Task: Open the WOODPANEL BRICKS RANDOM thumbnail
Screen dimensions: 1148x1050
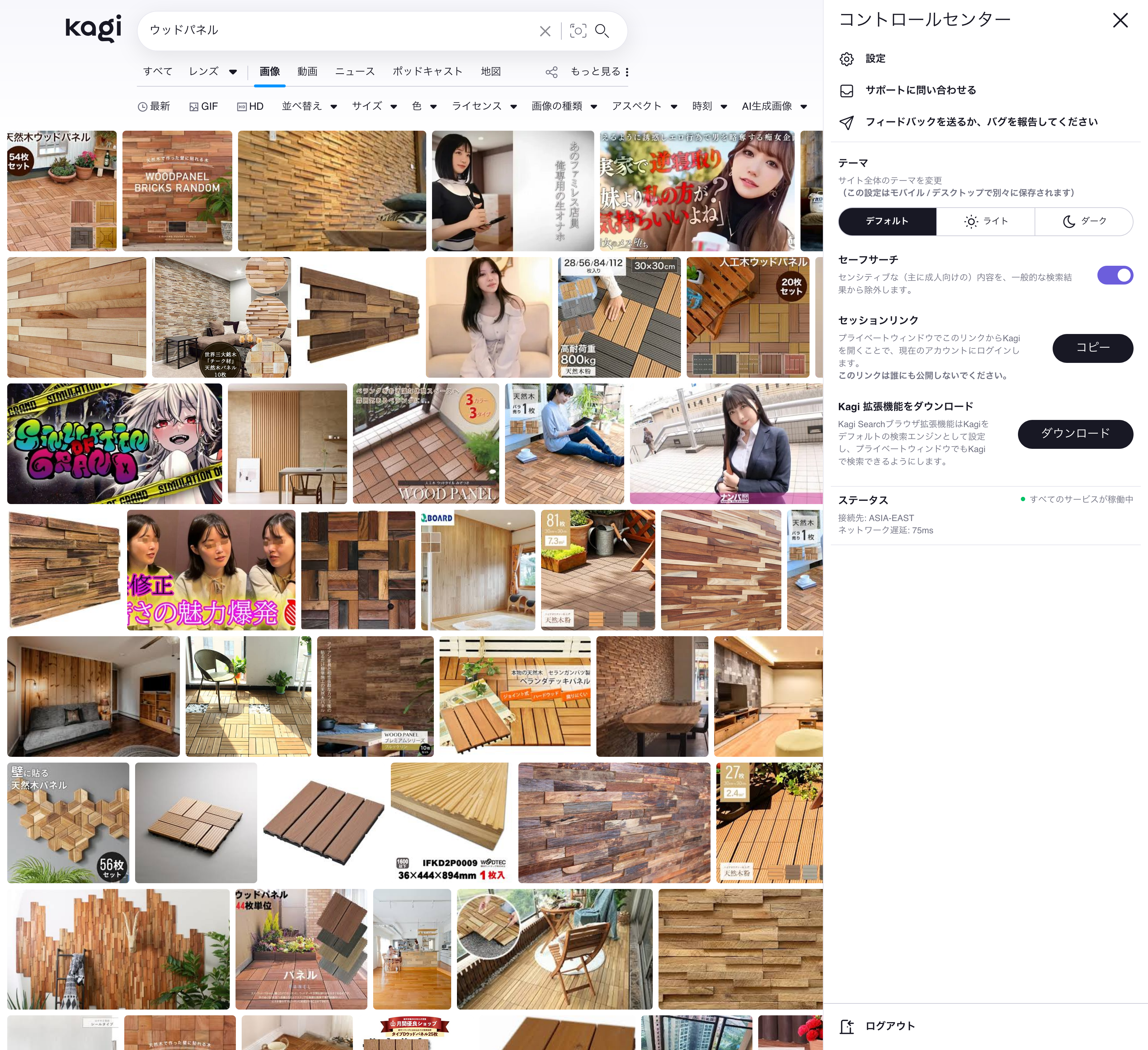Action: [x=177, y=191]
